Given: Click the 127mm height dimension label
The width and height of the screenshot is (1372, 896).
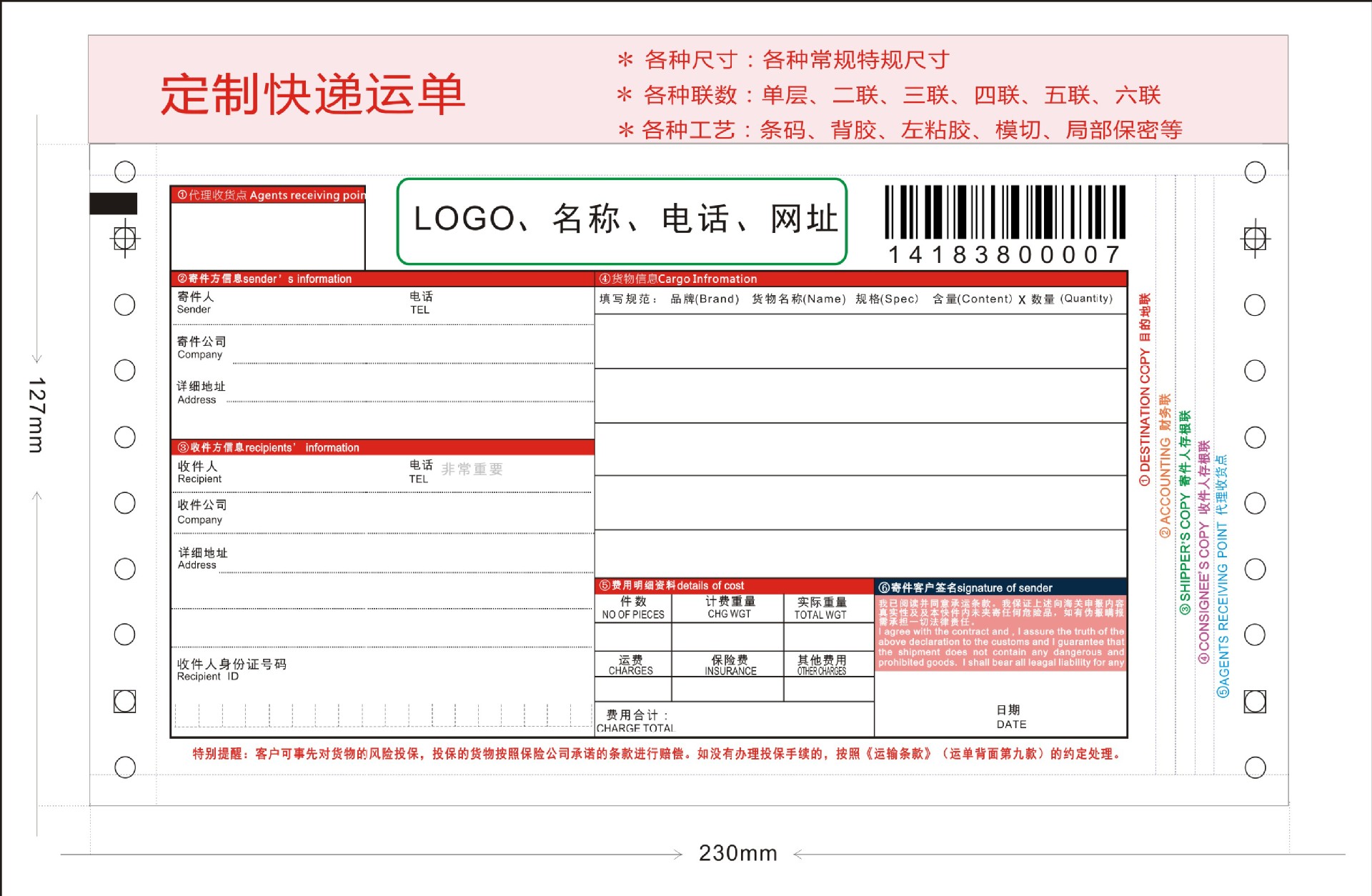Looking at the screenshot, I should pyautogui.click(x=36, y=414).
